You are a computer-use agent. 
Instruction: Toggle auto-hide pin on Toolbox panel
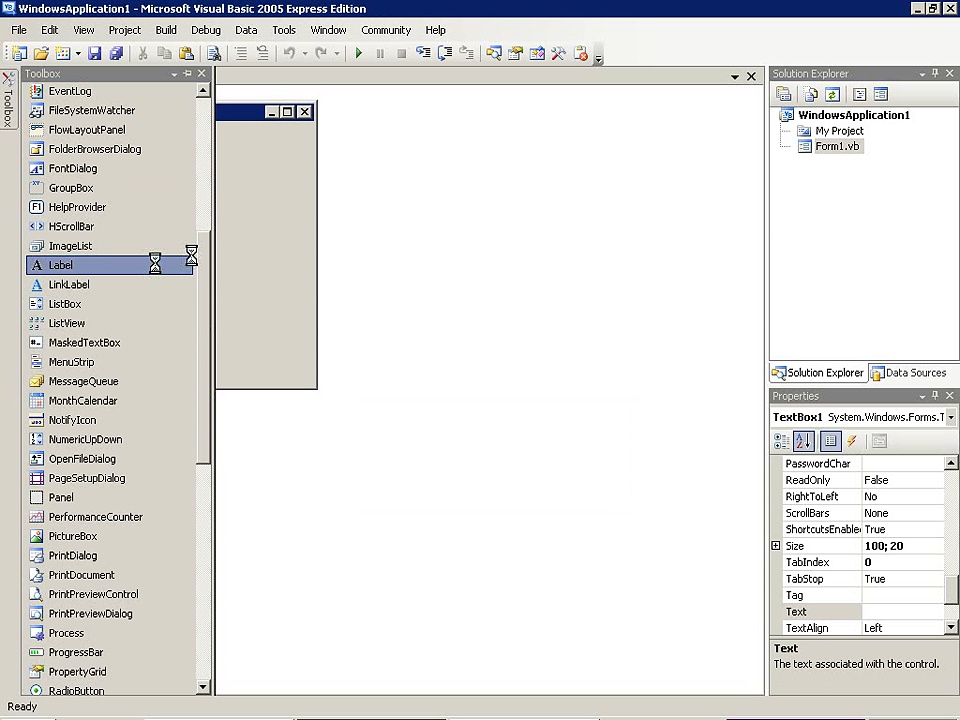pyautogui.click(x=187, y=74)
